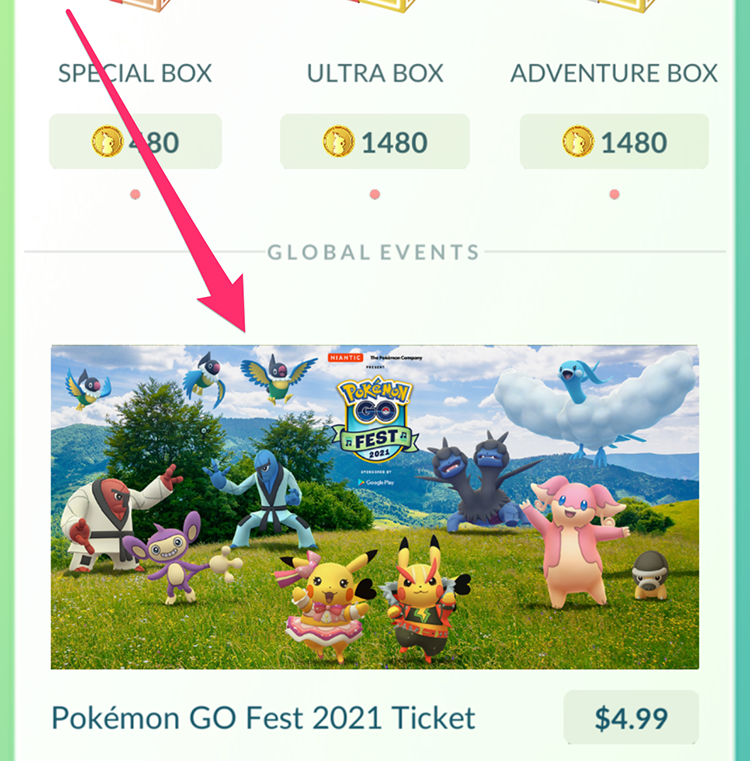Screen dimensions: 750x761
Task: Tap the Niantic logo on the banner
Action: pos(345,358)
